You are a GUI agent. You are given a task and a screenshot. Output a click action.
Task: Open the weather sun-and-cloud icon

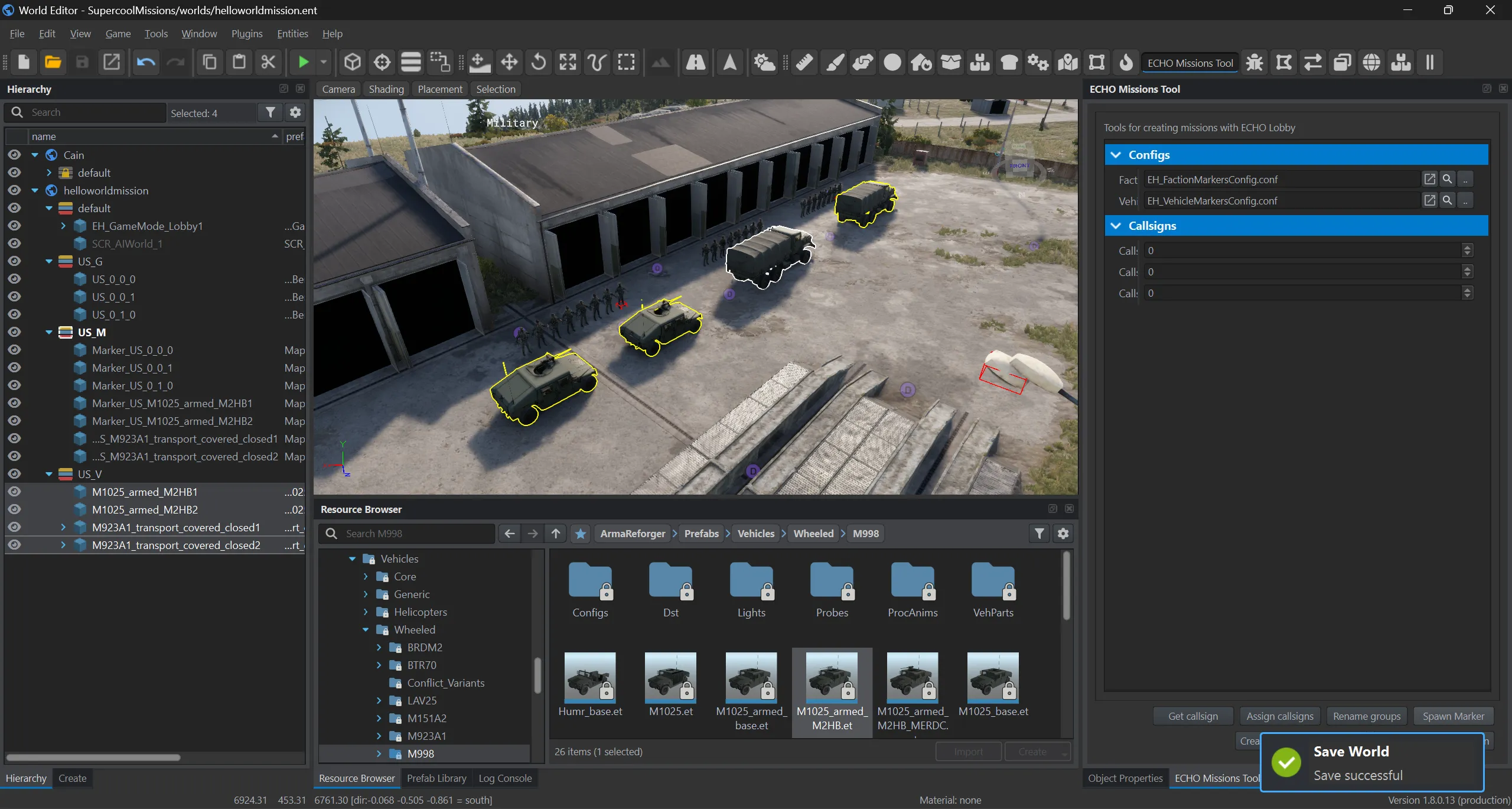(x=765, y=62)
